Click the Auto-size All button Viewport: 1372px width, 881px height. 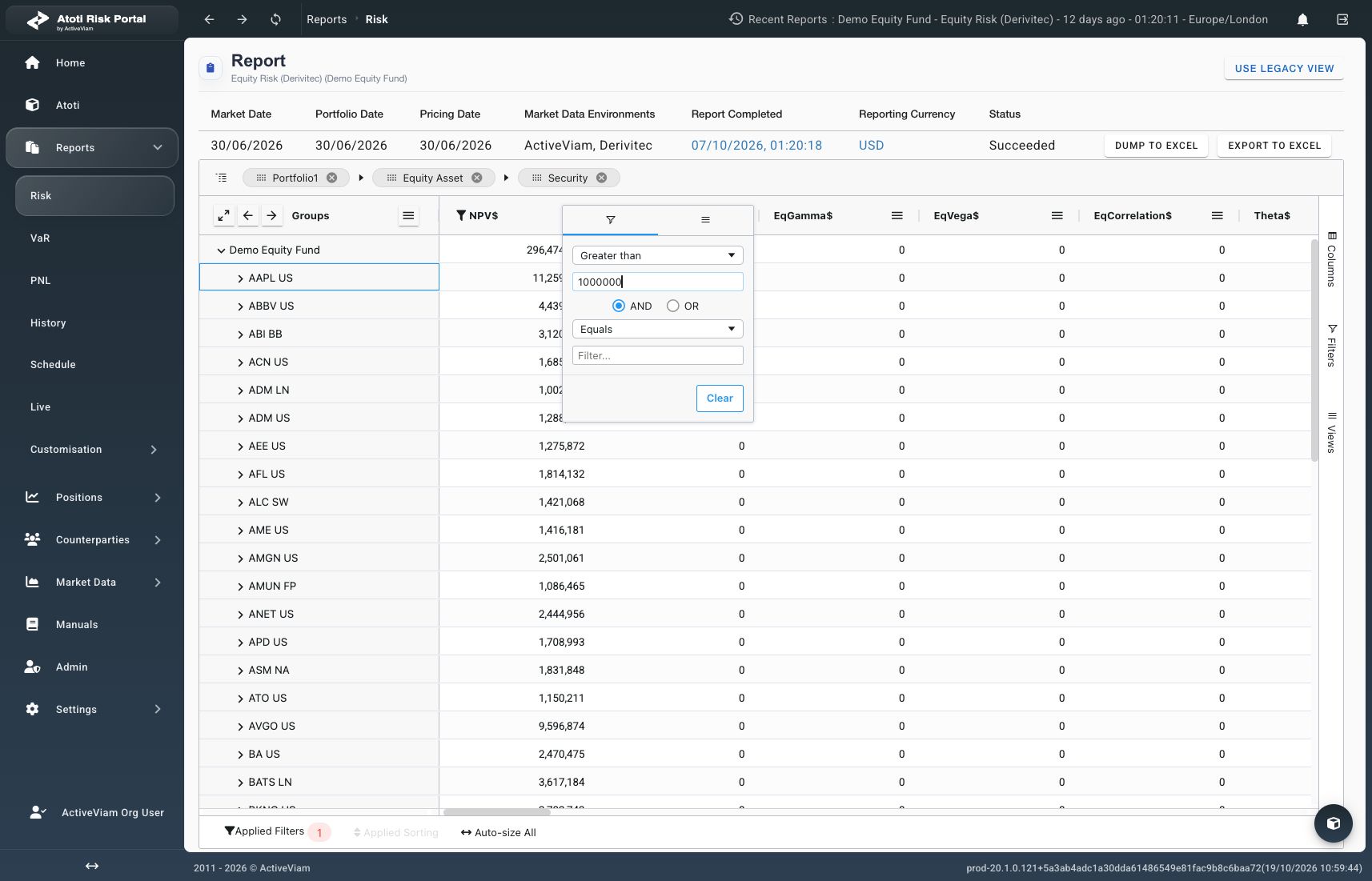coord(498,832)
